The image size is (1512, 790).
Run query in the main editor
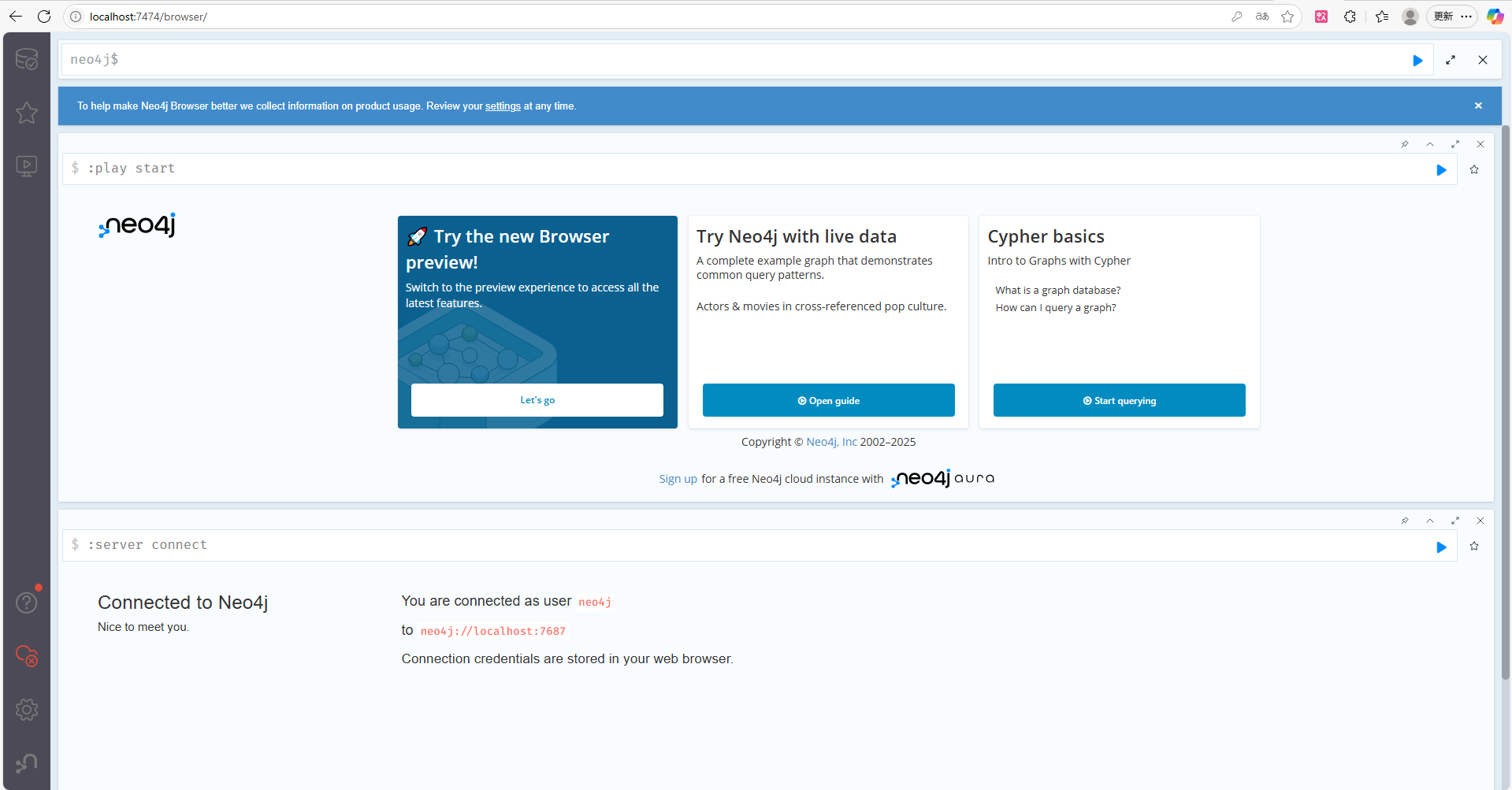tap(1417, 60)
